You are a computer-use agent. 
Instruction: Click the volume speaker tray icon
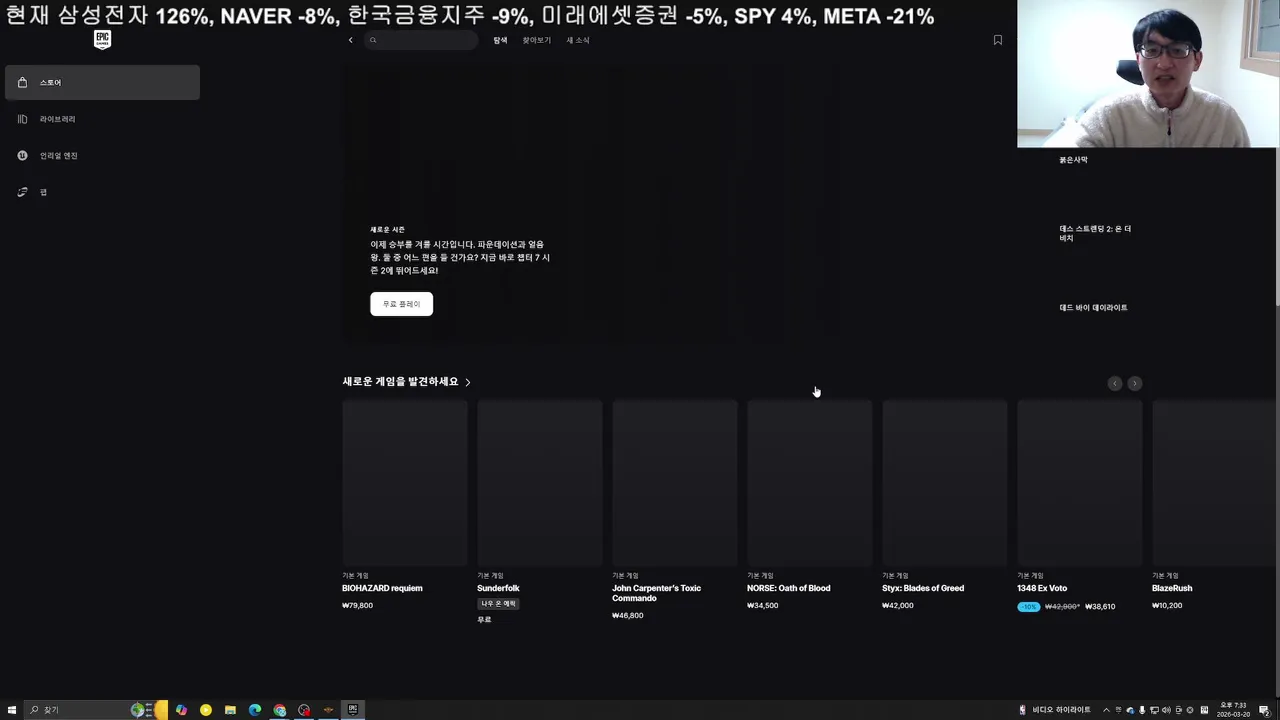(1166, 710)
